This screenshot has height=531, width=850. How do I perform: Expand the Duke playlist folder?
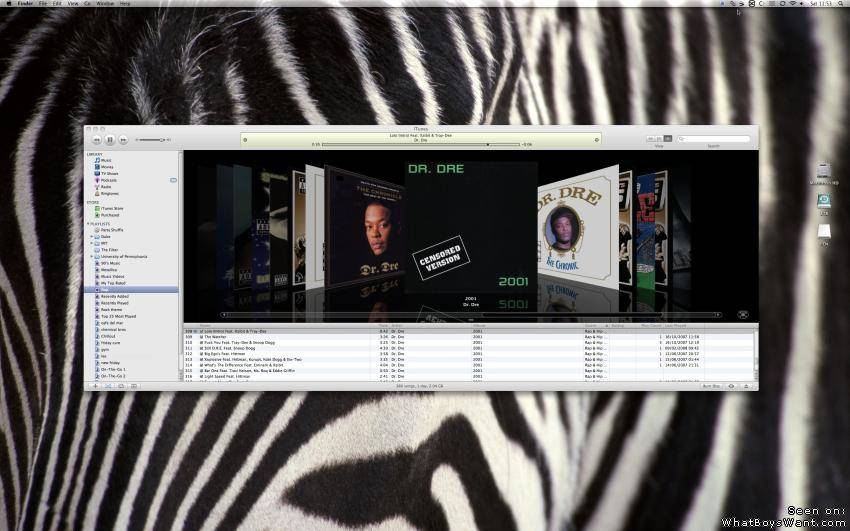90,237
